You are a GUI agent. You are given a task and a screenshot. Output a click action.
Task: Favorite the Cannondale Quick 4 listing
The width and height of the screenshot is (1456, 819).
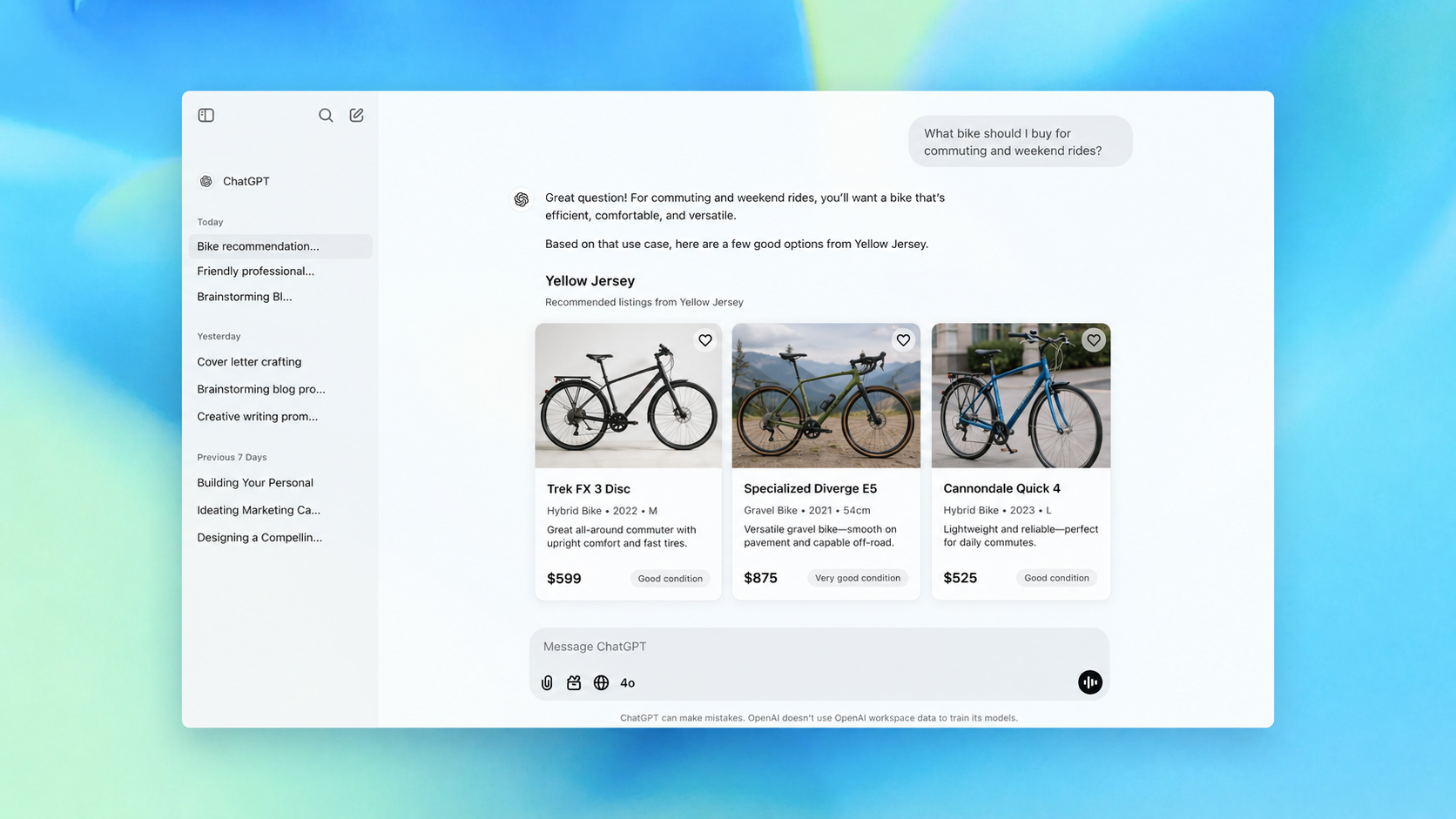pyautogui.click(x=1094, y=340)
